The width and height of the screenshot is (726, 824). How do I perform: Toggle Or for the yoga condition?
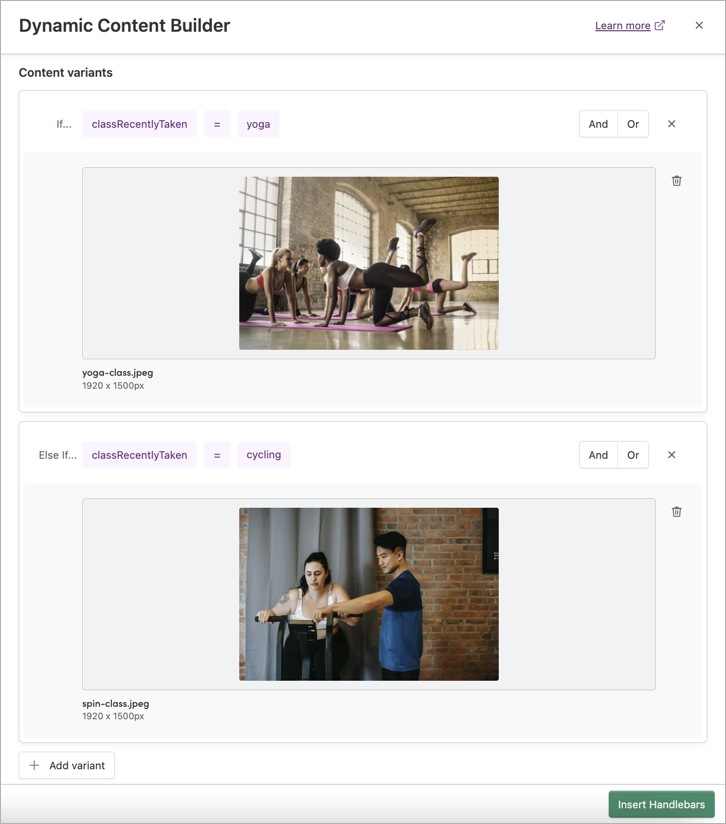tap(633, 124)
